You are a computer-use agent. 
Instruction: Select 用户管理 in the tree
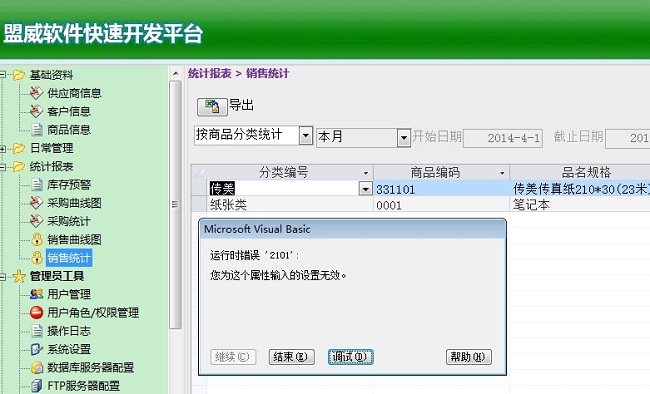coord(69,294)
